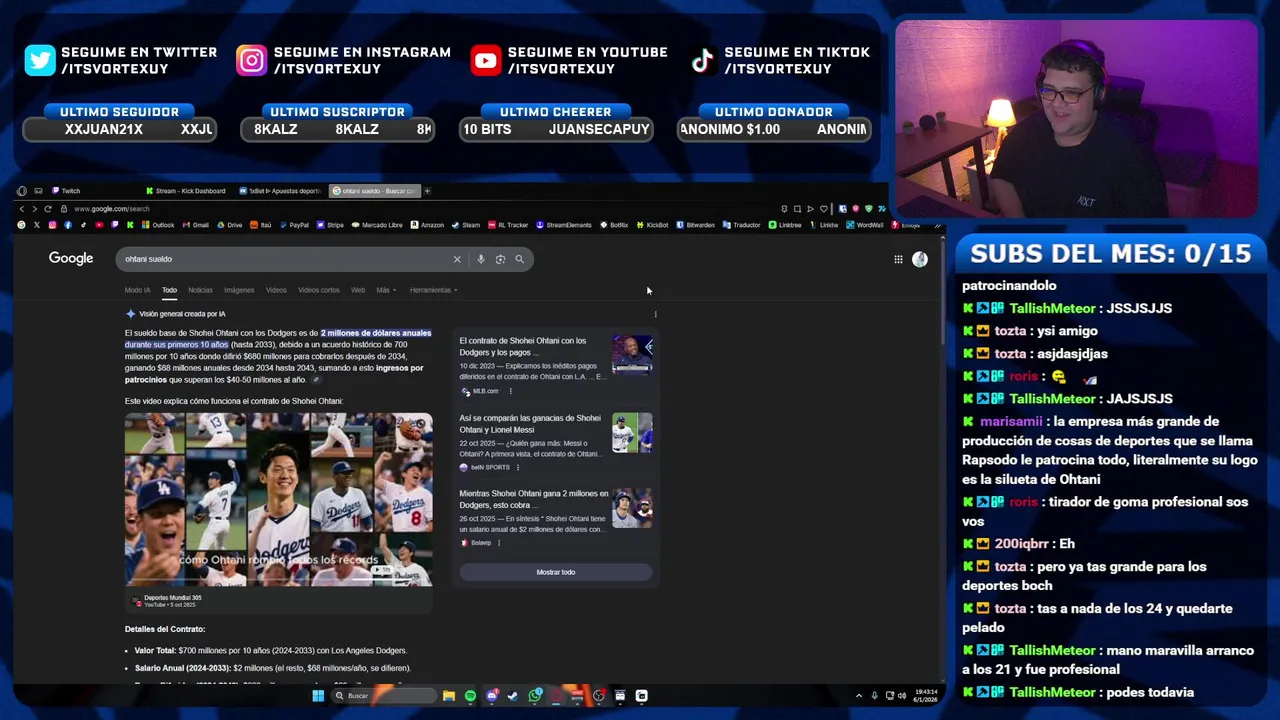Start voice search with the microphone icon
Viewport: 1280px width, 720px height.
pyautogui.click(x=481, y=259)
